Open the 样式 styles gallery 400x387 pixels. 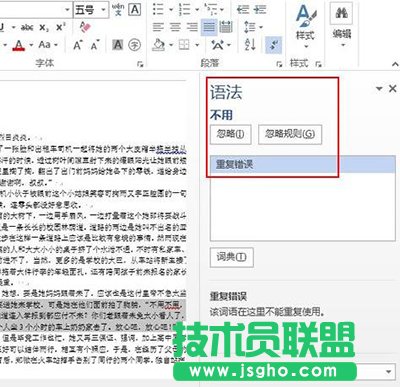305,27
